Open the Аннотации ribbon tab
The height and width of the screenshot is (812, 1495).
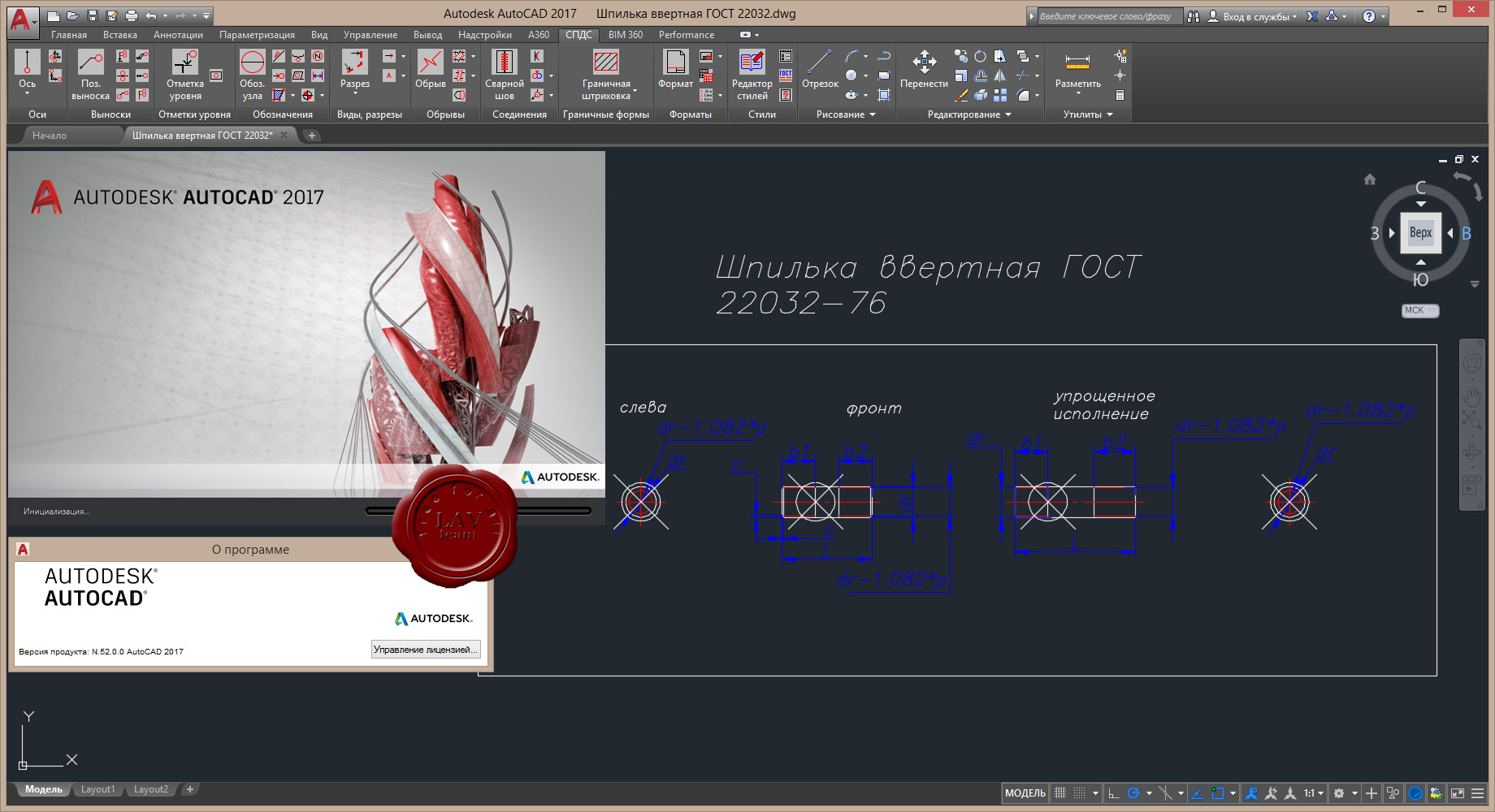point(178,35)
